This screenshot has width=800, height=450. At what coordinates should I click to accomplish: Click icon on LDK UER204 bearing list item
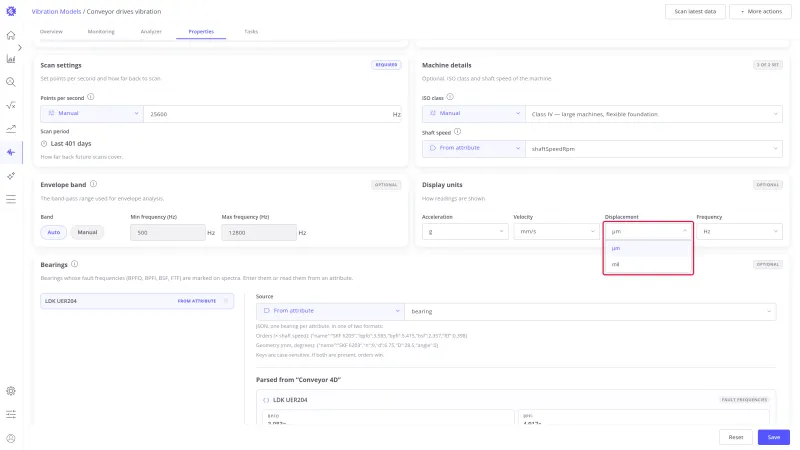tap(226, 301)
